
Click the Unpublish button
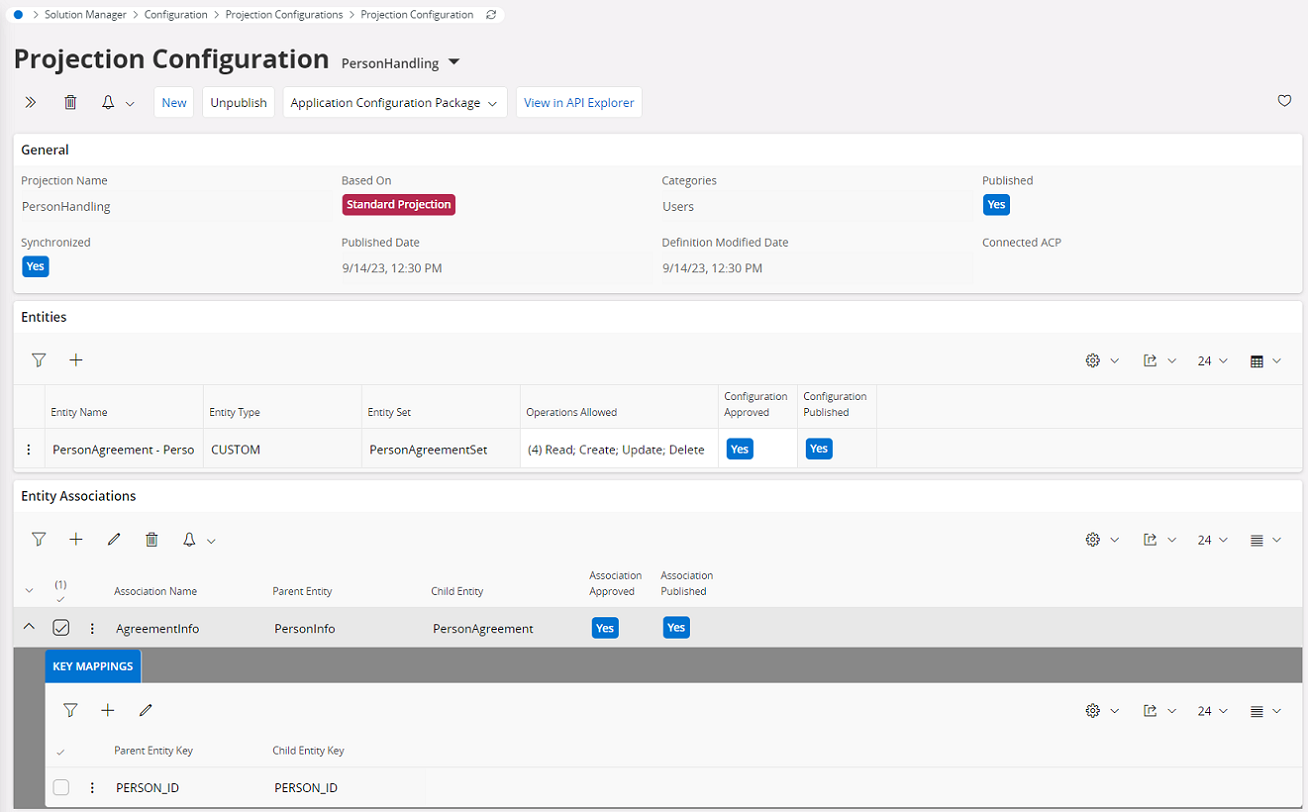tap(238, 102)
